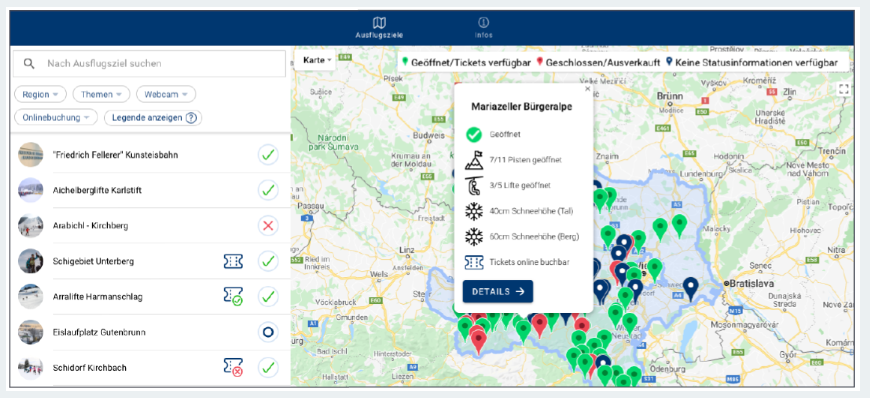
Task: Click the snowflake icon for Schneehöhe (Tal)
Action: [473, 211]
